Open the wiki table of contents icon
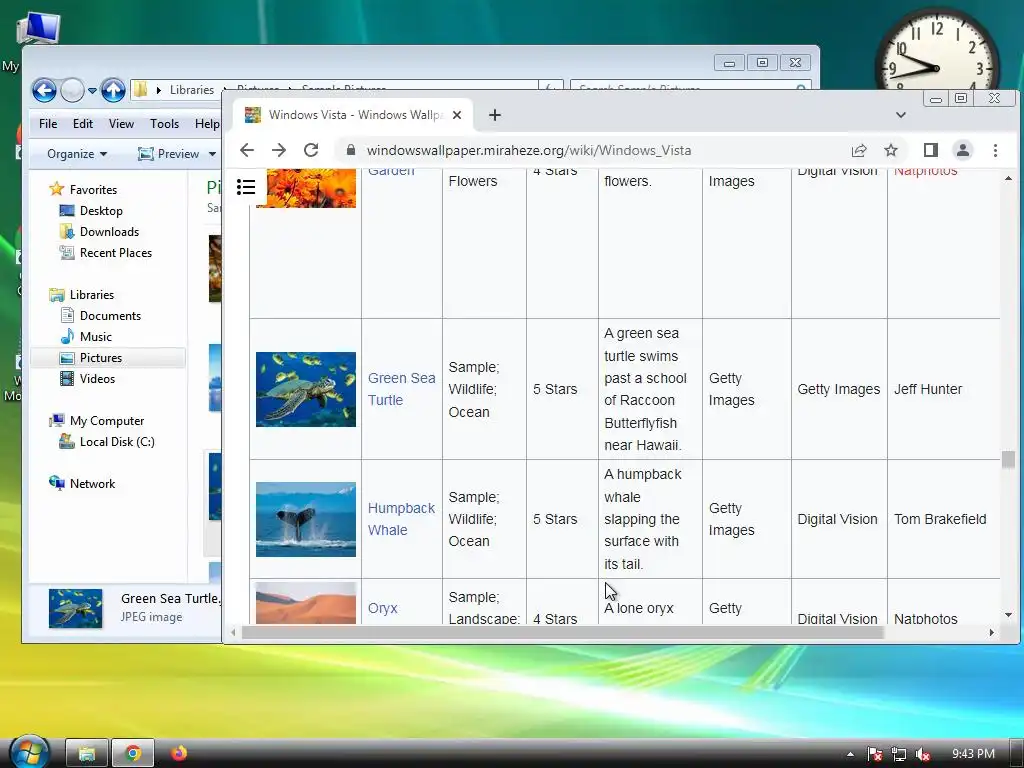This screenshot has width=1024, height=768. click(x=246, y=187)
